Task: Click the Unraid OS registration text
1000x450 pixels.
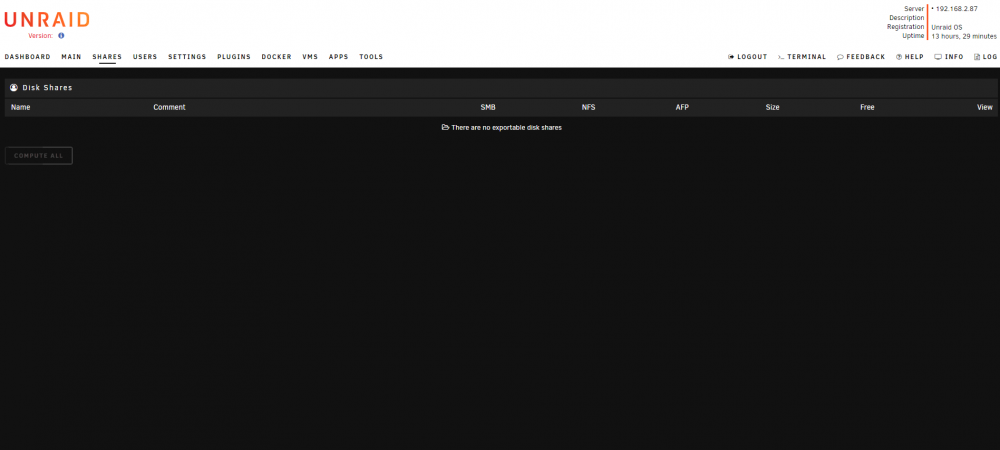Action: 946,27
